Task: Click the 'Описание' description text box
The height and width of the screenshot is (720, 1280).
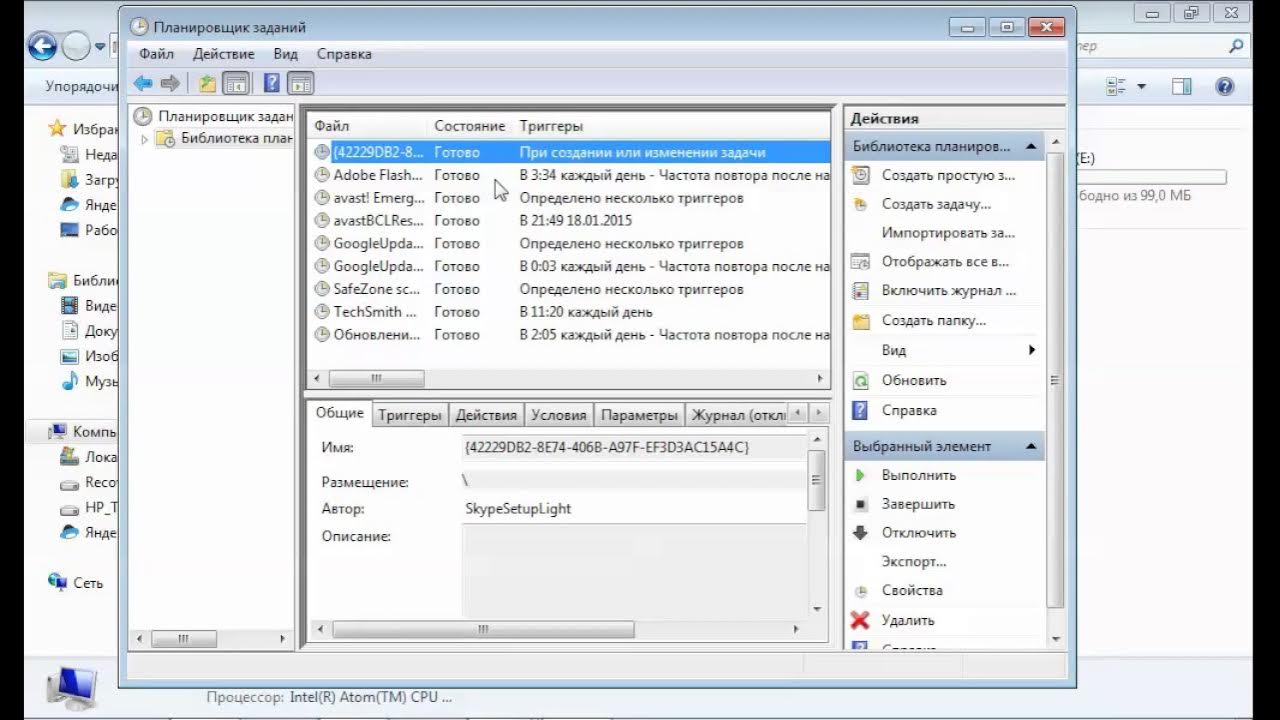Action: pos(633,570)
